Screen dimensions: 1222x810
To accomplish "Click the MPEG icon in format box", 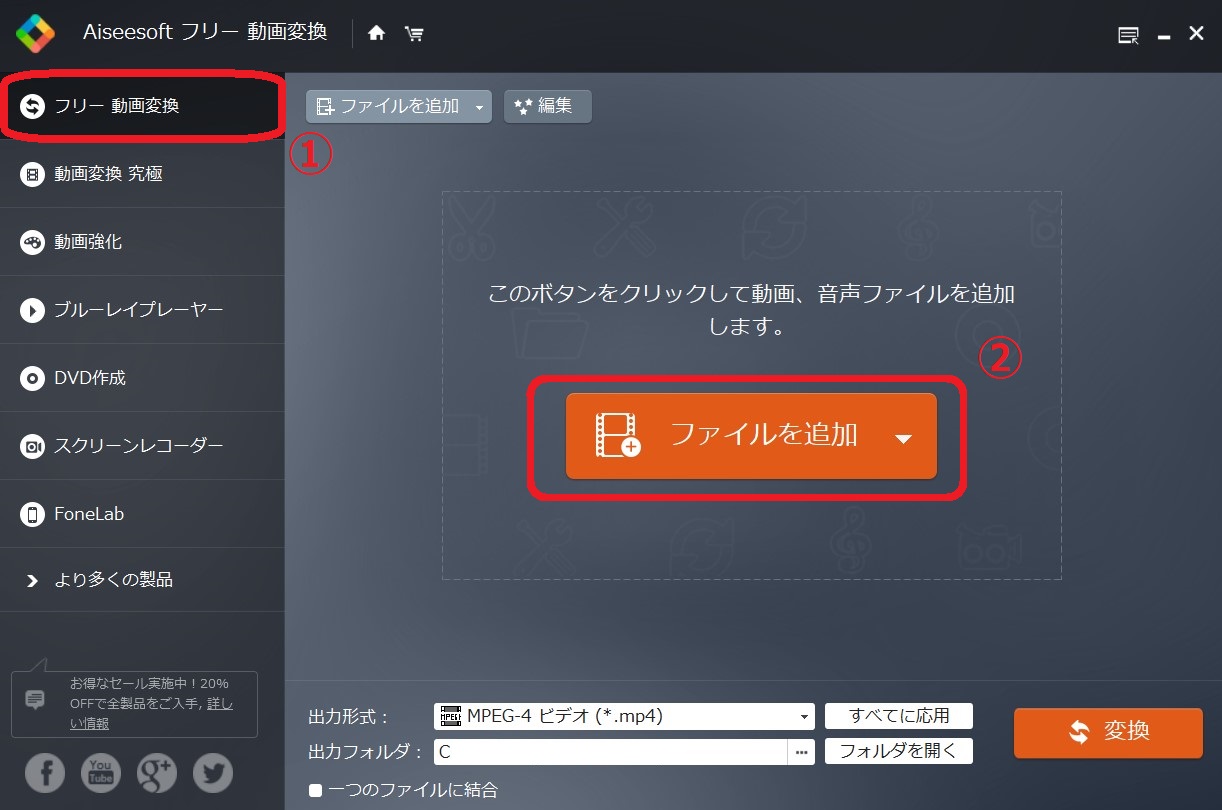I will [x=451, y=716].
